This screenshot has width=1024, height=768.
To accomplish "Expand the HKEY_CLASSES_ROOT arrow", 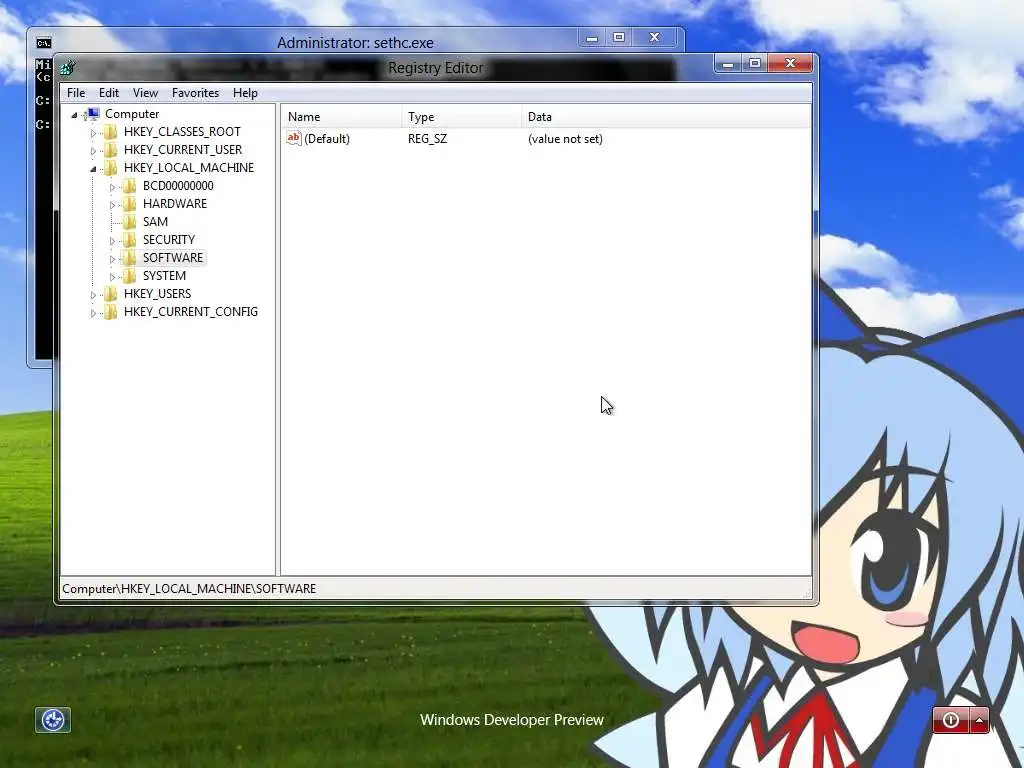I will (93, 133).
